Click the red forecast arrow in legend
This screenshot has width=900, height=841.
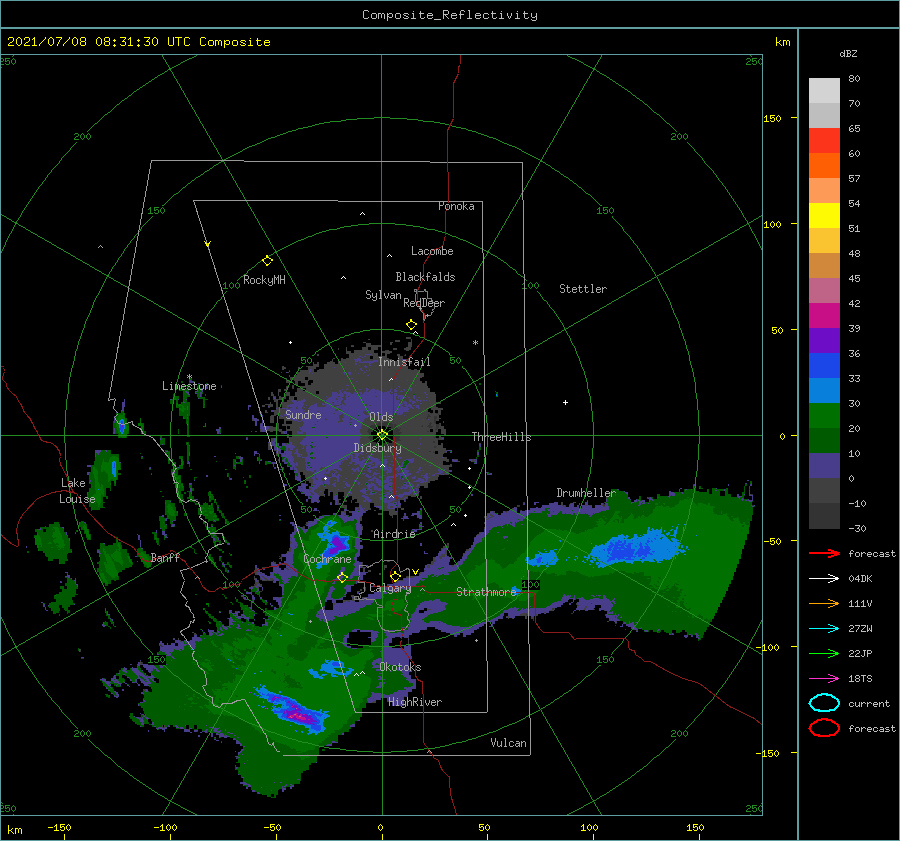pyautogui.click(x=824, y=553)
